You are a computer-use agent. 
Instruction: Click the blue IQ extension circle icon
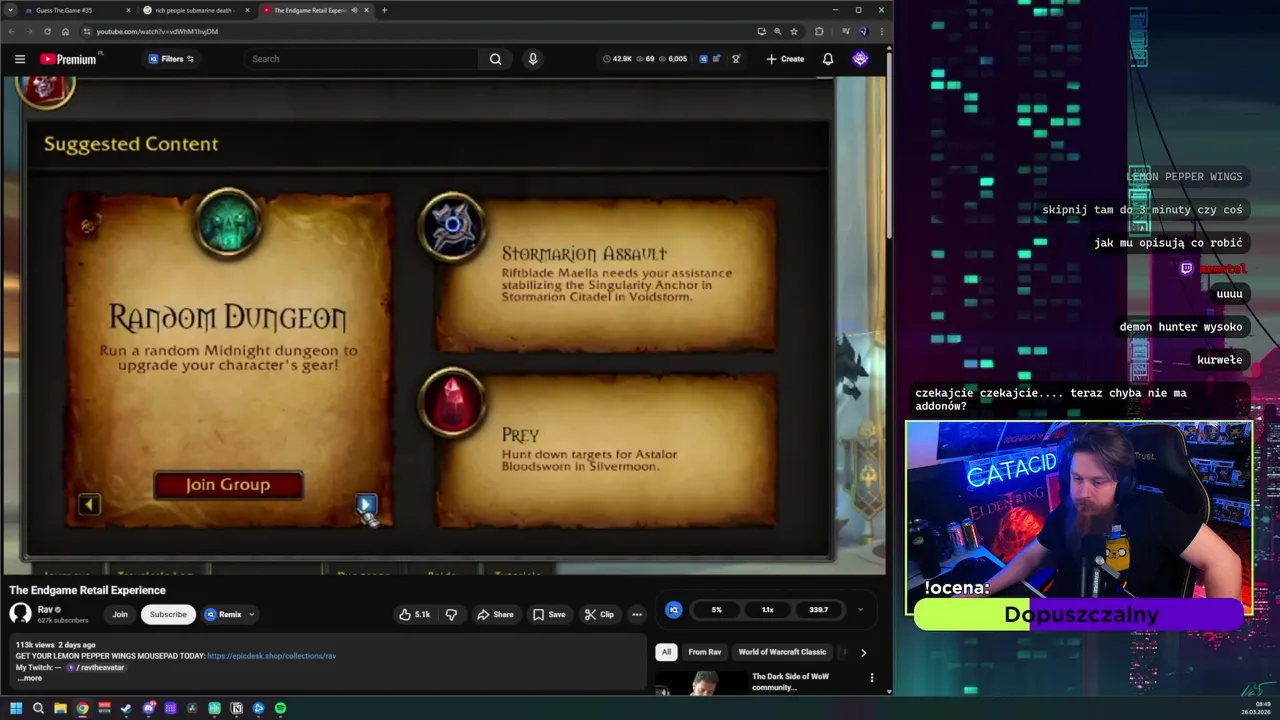[x=673, y=609]
